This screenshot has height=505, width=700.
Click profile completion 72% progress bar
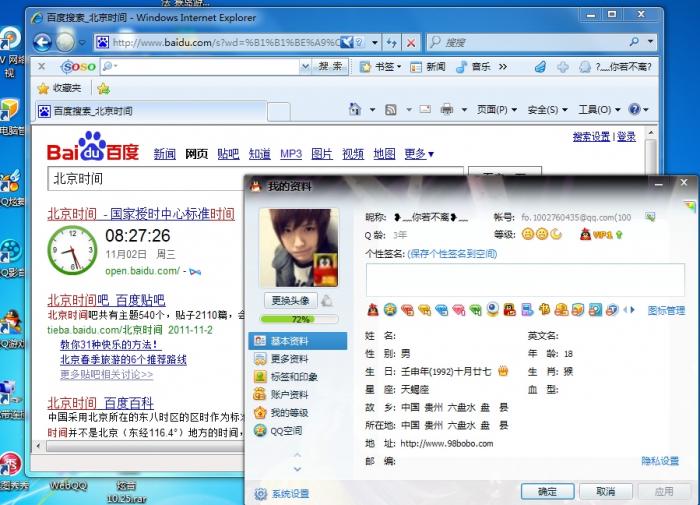299,319
